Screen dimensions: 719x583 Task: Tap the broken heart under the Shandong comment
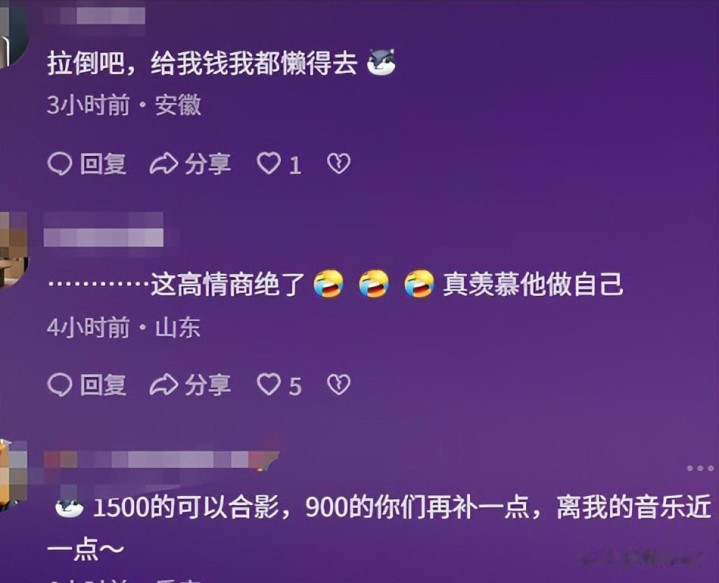click(339, 384)
